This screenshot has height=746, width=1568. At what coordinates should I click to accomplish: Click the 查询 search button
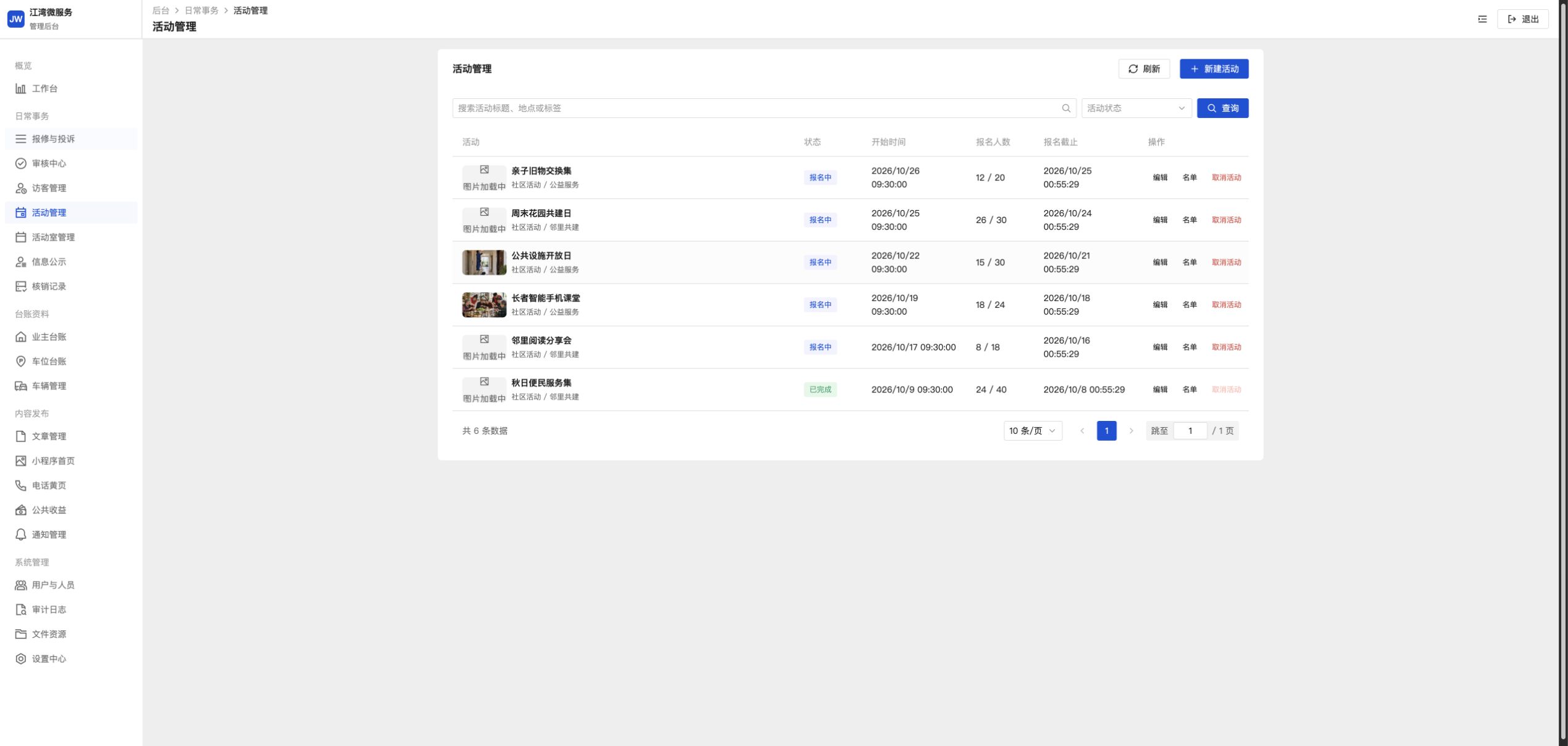click(x=1223, y=108)
